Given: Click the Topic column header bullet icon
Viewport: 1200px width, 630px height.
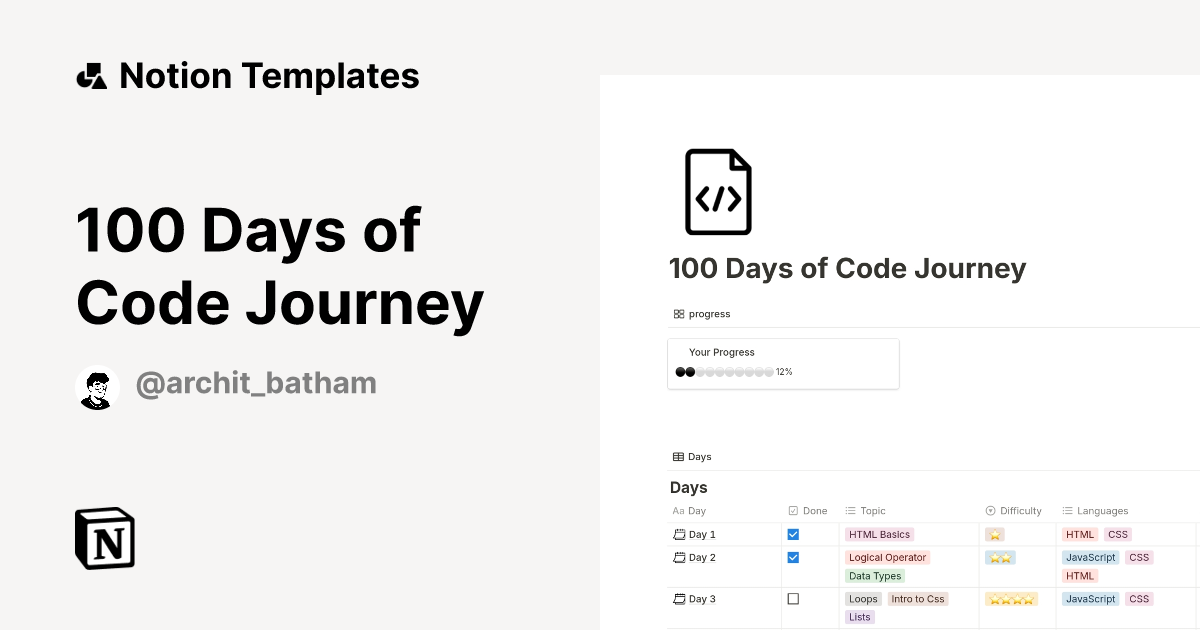Looking at the screenshot, I should [x=847, y=510].
